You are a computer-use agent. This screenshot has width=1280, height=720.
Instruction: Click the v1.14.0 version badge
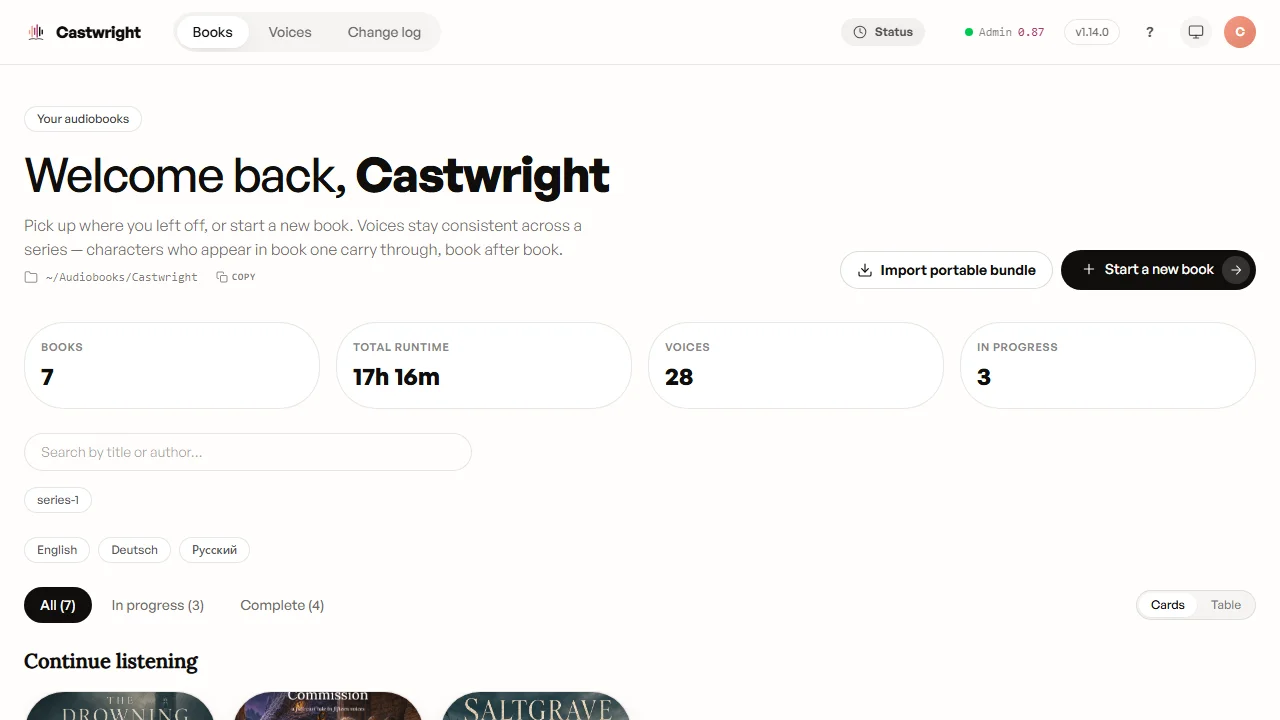1092,32
